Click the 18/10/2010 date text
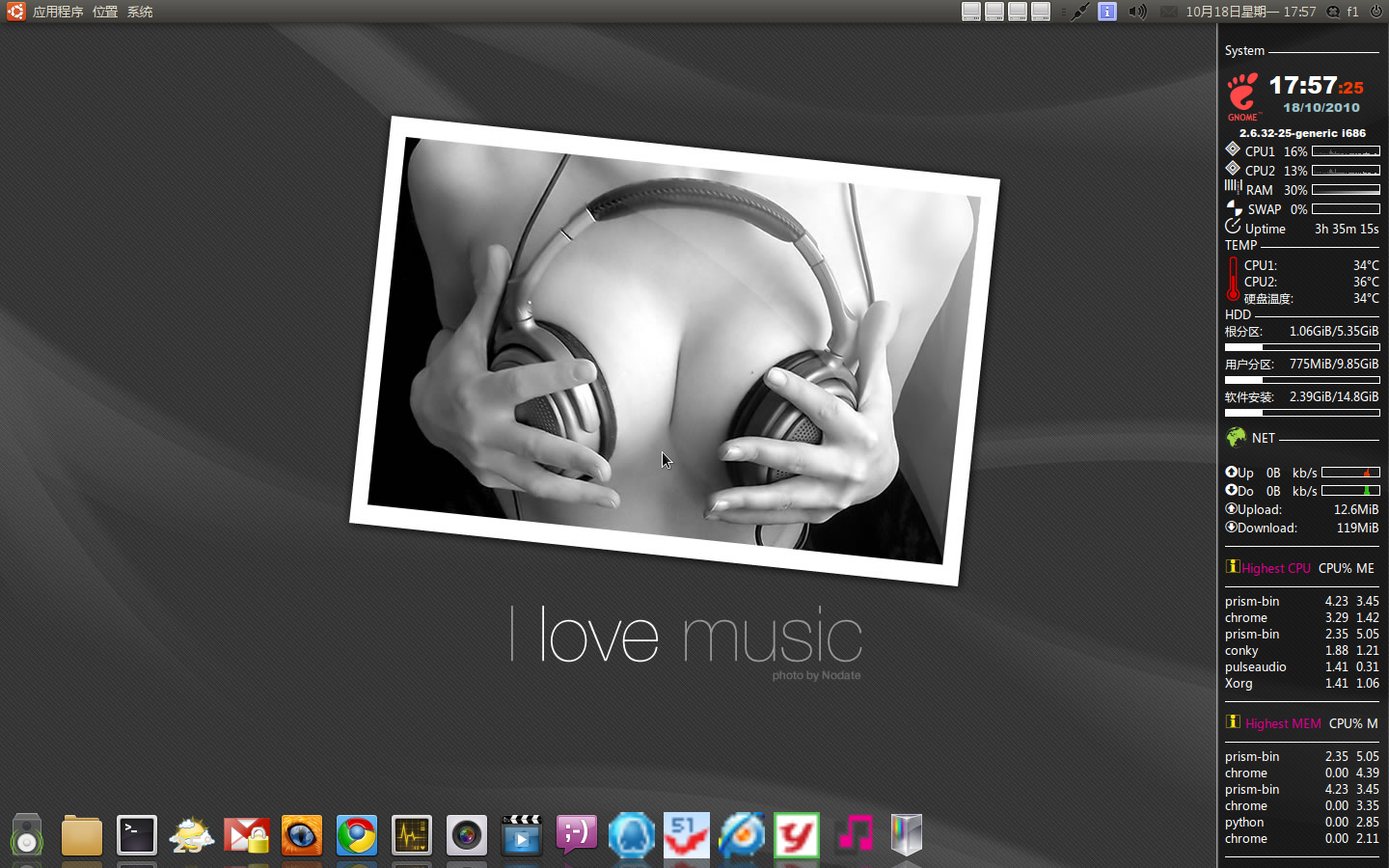 pyautogui.click(x=1321, y=108)
